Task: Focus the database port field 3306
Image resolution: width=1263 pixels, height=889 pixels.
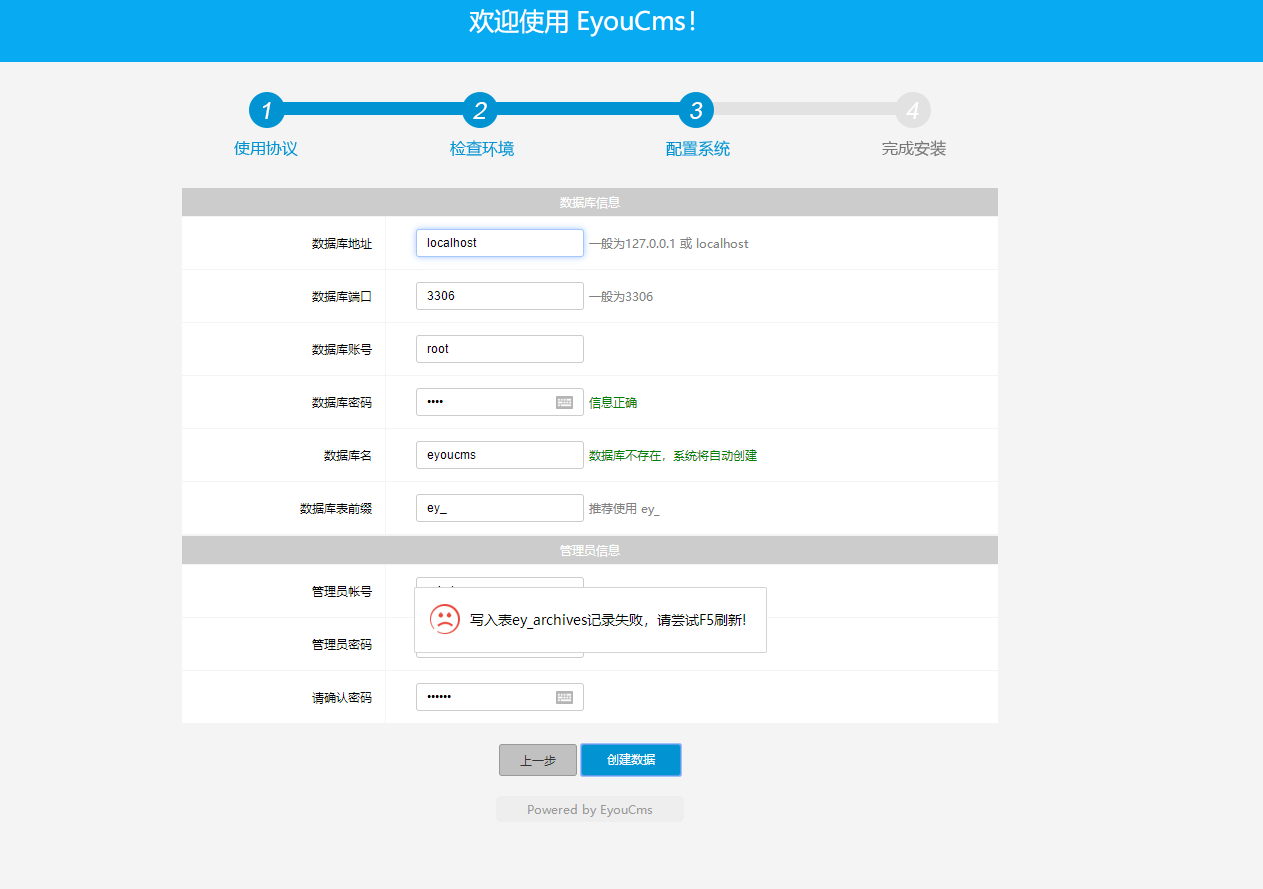Action: pyautogui.click(x=500, y=296)
